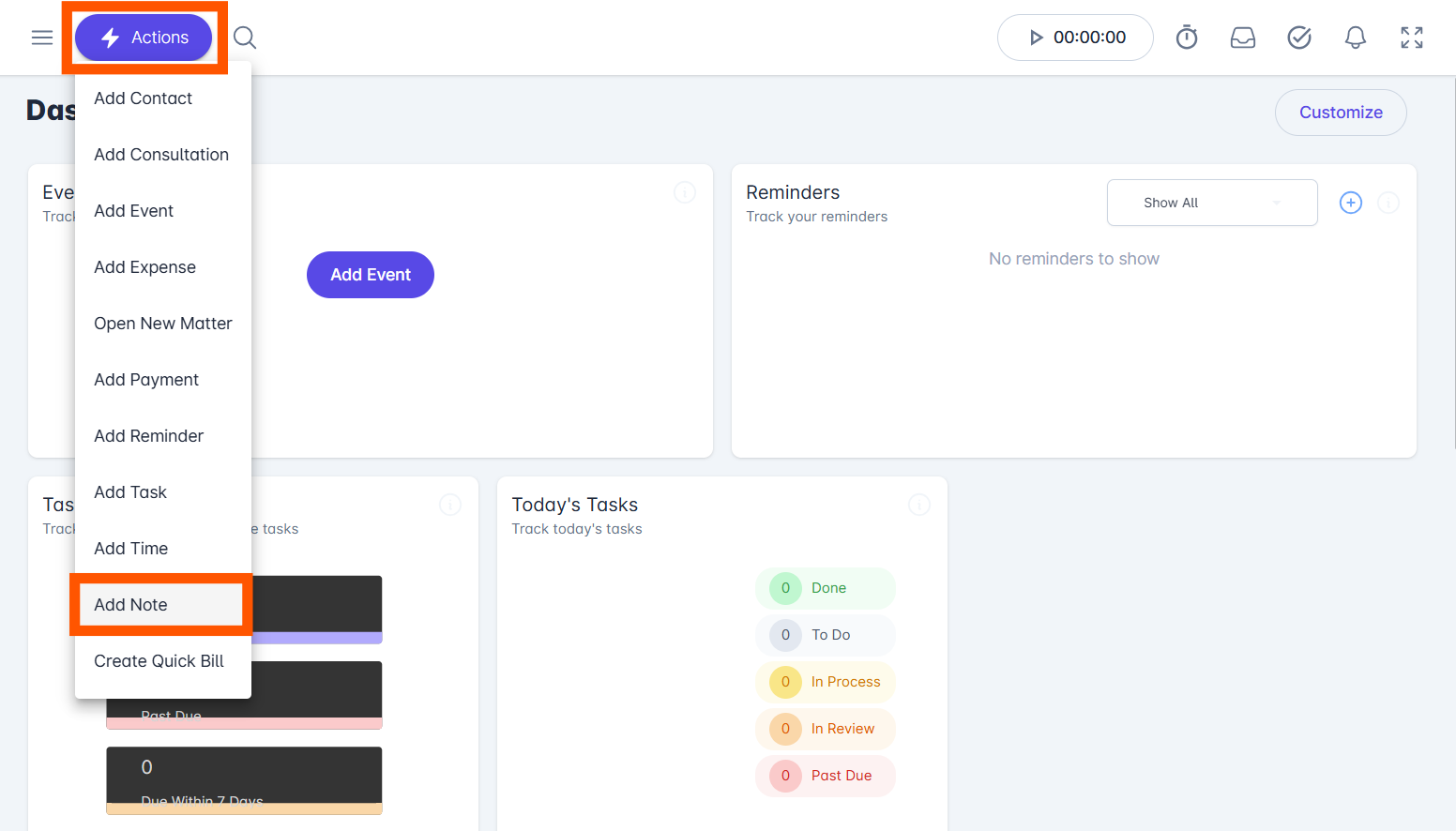Click the "No reminders to show" text

point(1074,259)
